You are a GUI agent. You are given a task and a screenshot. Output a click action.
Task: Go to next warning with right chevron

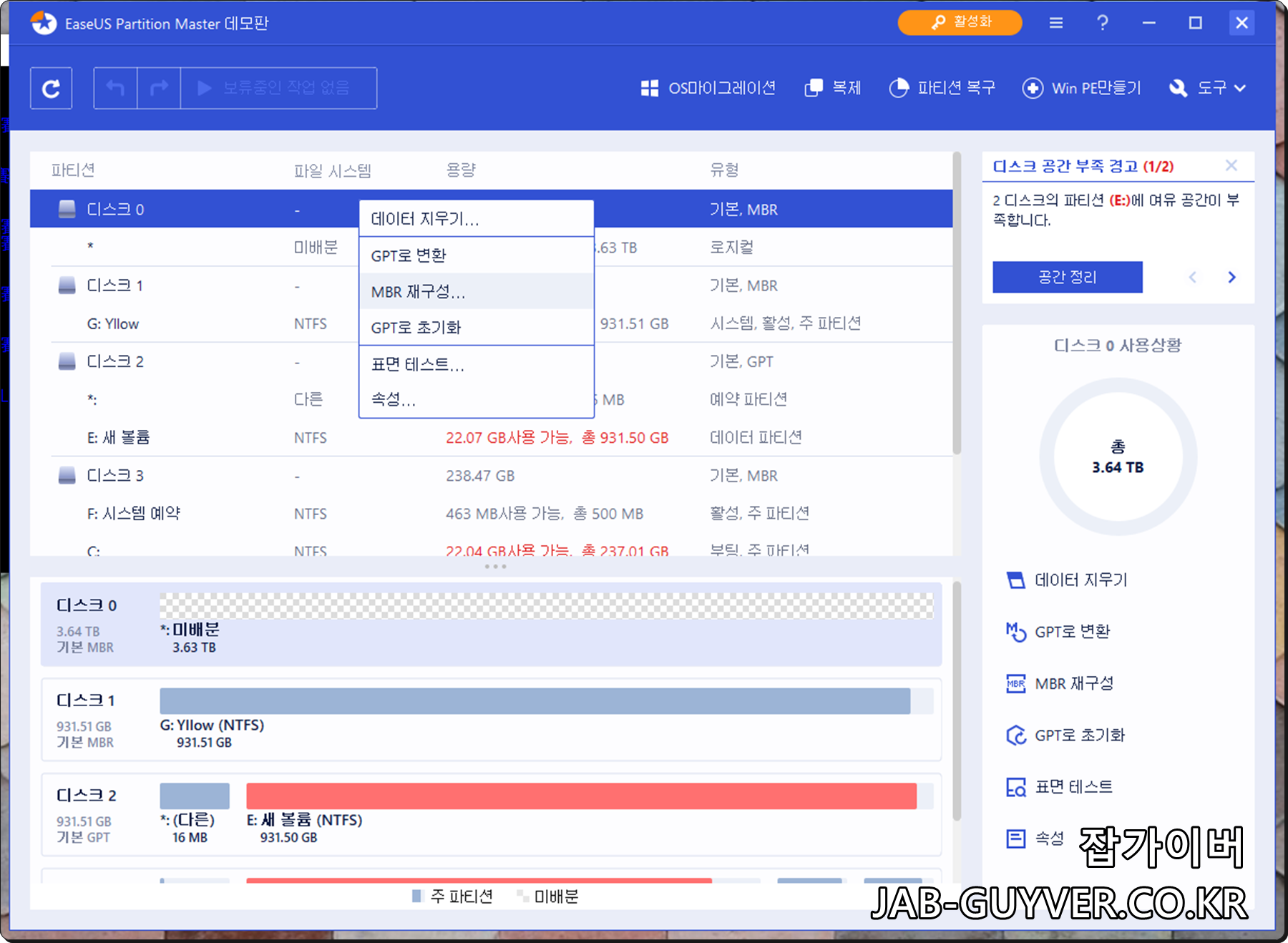[1231, 277]
